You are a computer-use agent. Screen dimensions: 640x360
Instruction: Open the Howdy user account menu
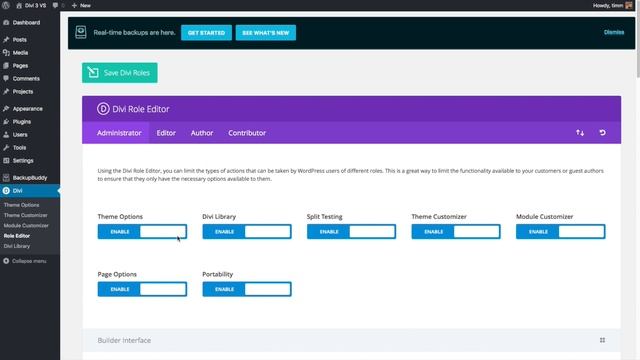[612, 5]
